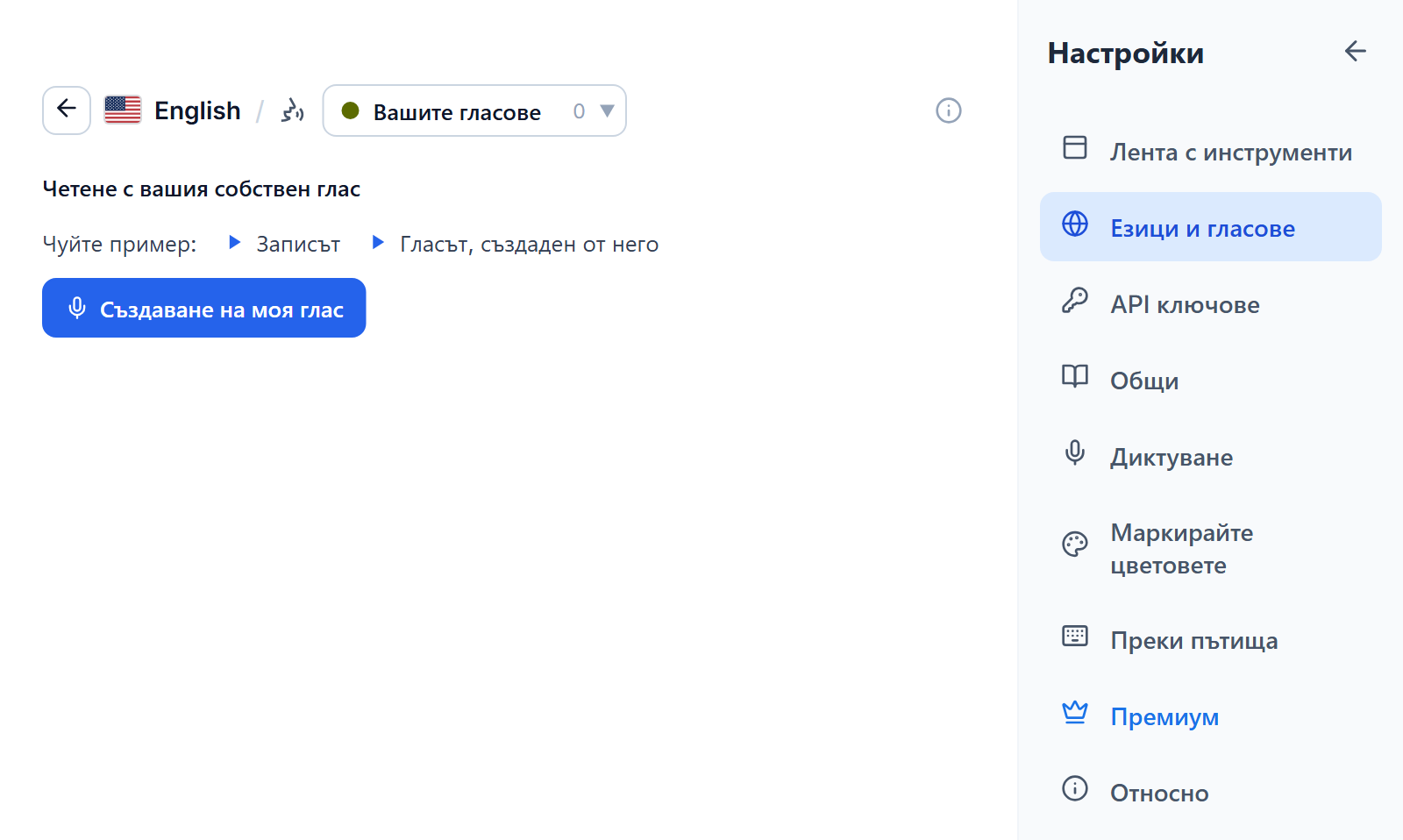Click the palette icon for Маркирайте цветовете

coord(1075,545)
